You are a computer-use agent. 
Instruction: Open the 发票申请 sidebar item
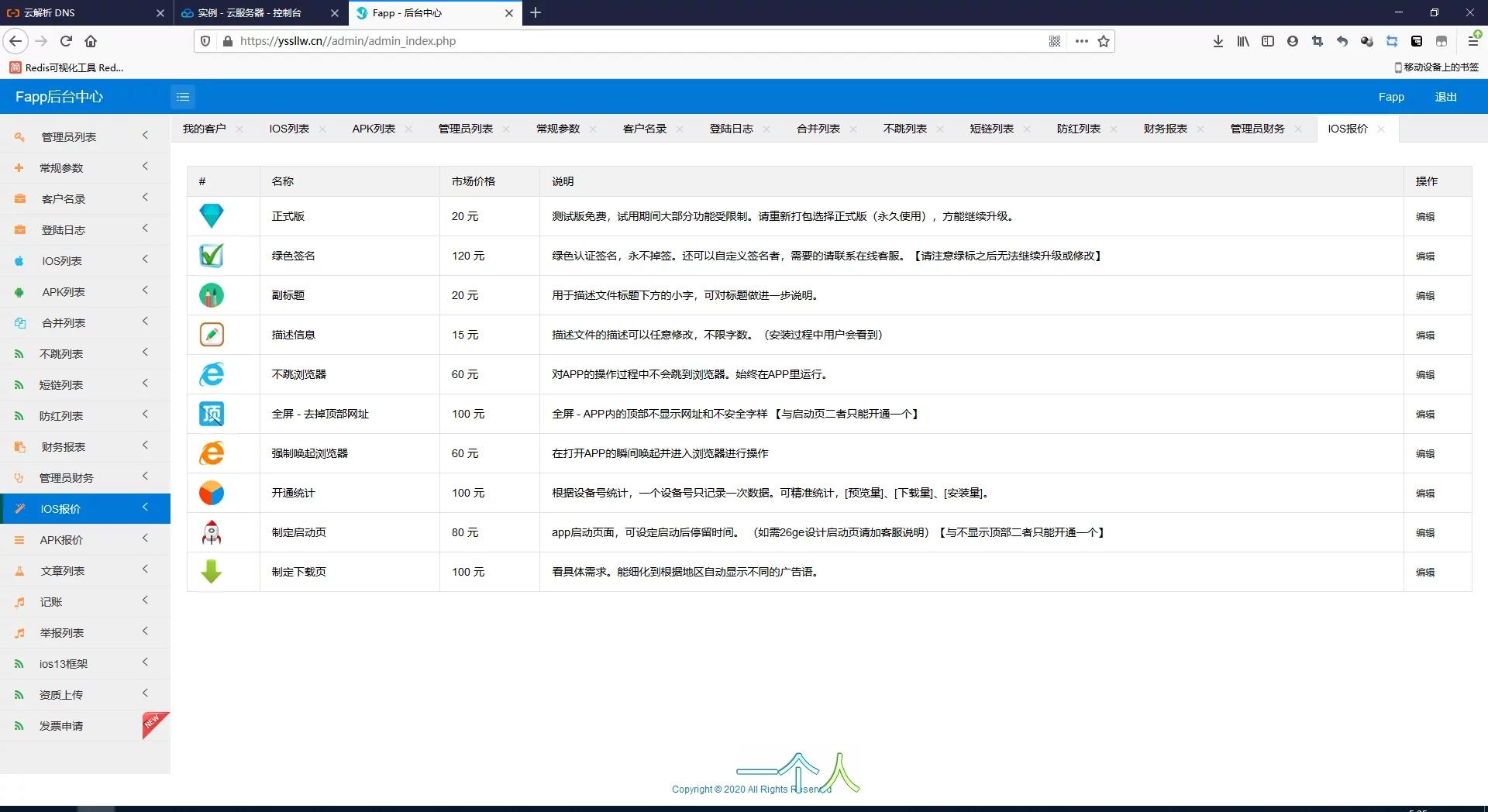click(x=61, y=726)
